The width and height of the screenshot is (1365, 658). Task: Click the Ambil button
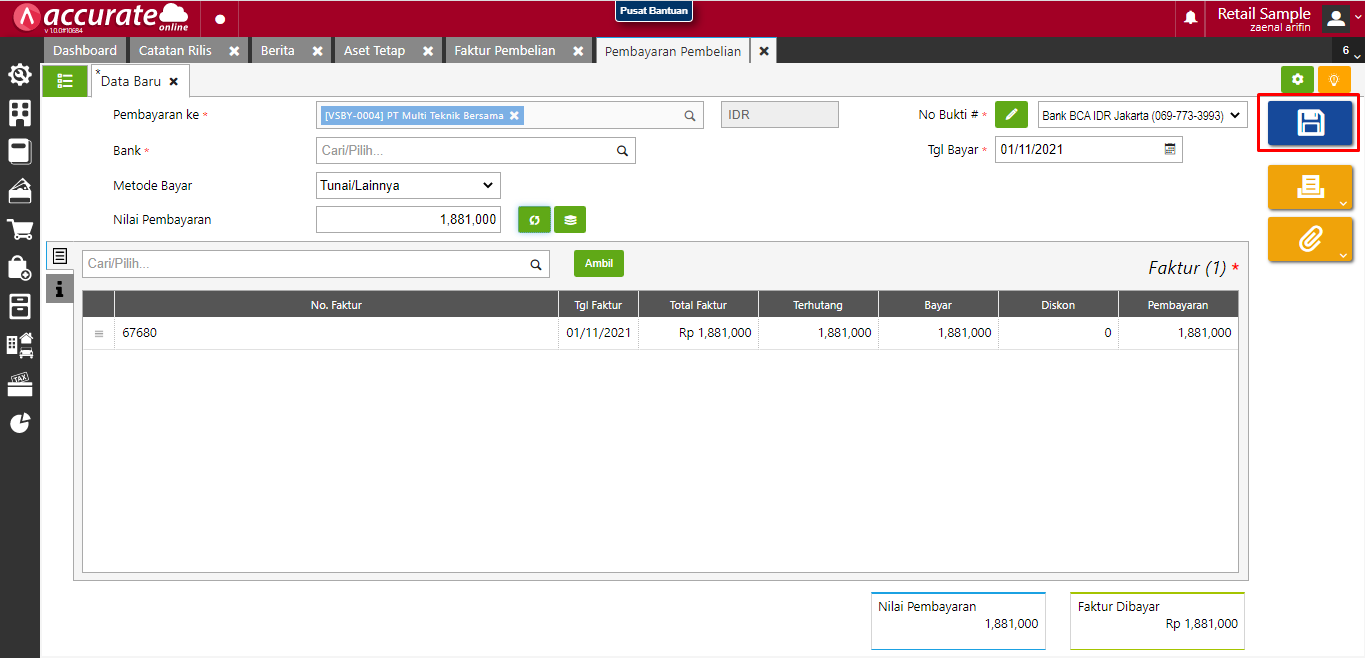599,263
